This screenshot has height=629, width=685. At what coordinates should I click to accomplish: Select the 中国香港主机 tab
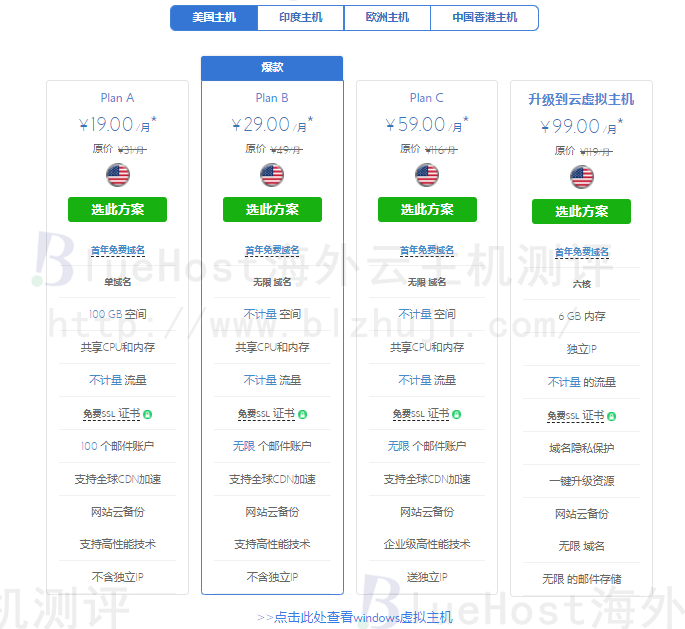tap(484, 18)
